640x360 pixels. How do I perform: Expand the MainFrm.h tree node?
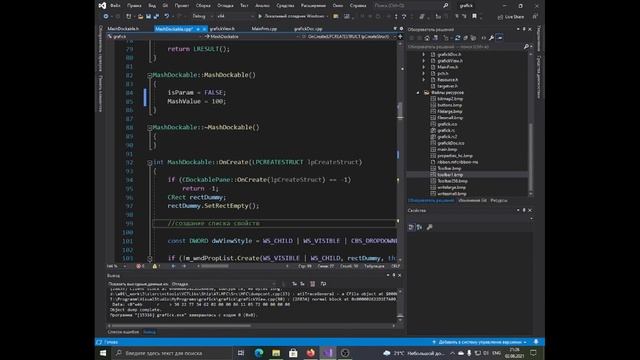tap(424, 67)
